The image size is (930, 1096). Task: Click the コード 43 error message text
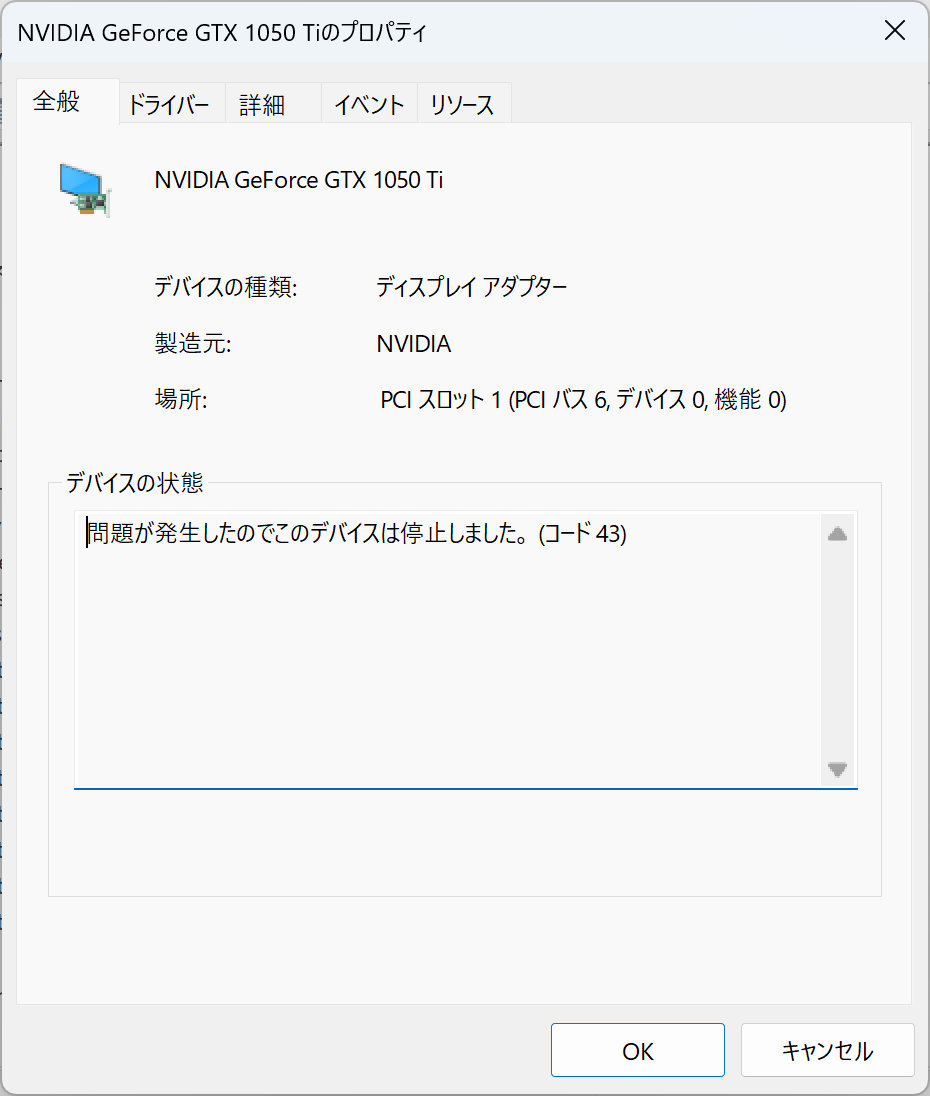356,534
